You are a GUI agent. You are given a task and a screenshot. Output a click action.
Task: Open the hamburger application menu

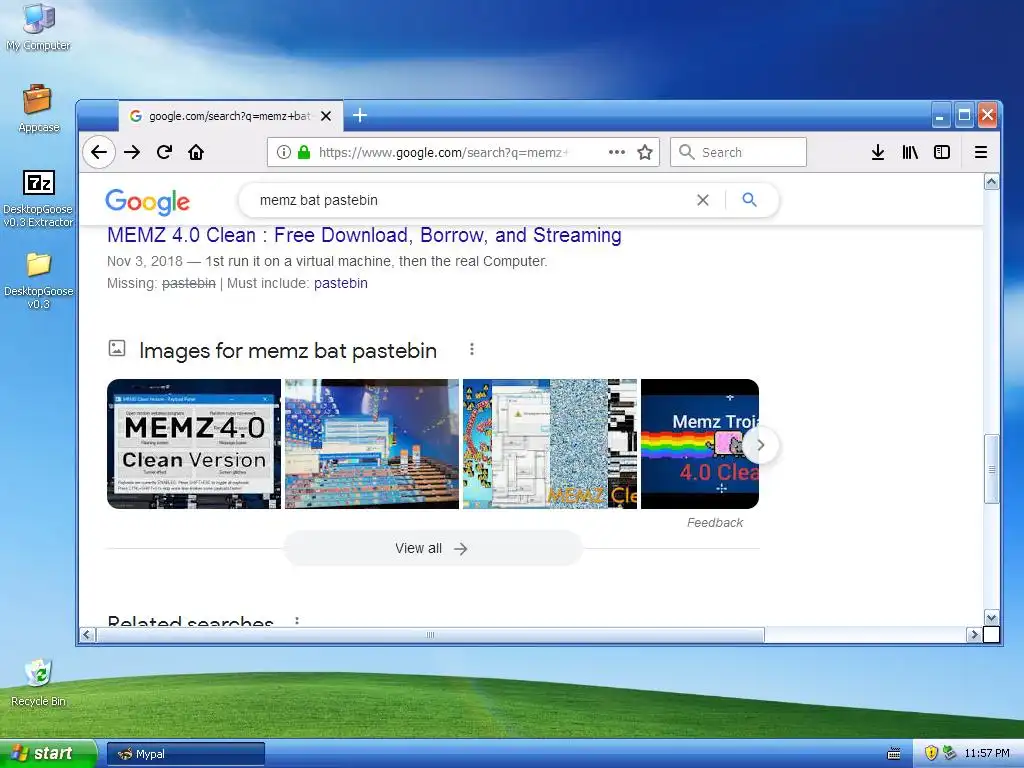tap(980, 152)
